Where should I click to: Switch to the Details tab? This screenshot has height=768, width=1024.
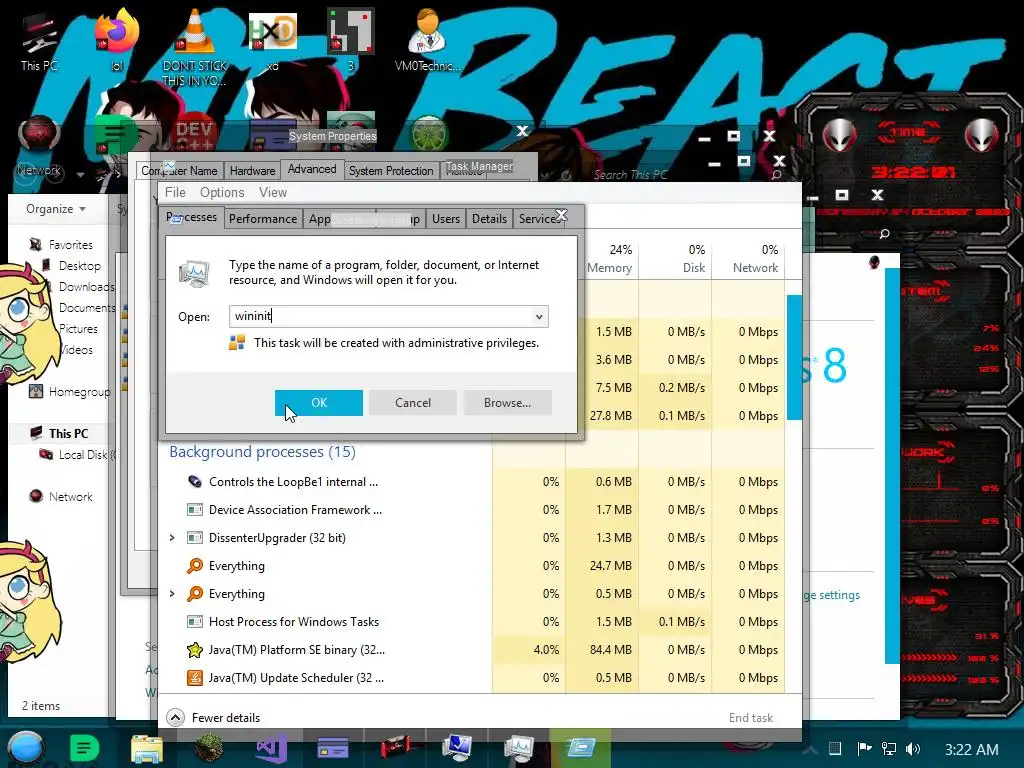(x=489, y=219)
